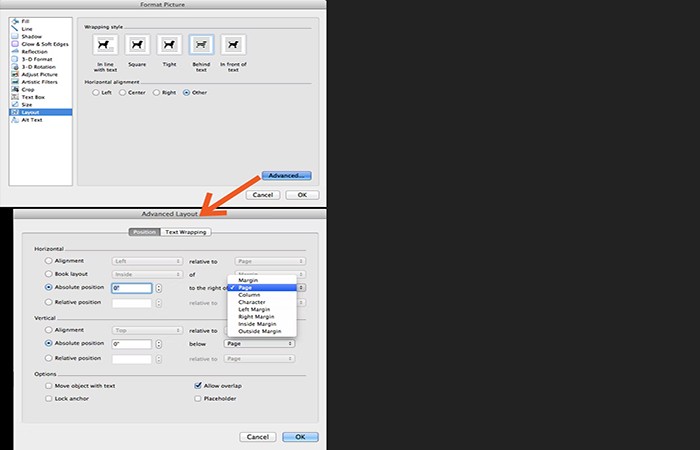Select Left horizontal alignment radio
This screenshot has height=450, width=700.
(96, 92)
